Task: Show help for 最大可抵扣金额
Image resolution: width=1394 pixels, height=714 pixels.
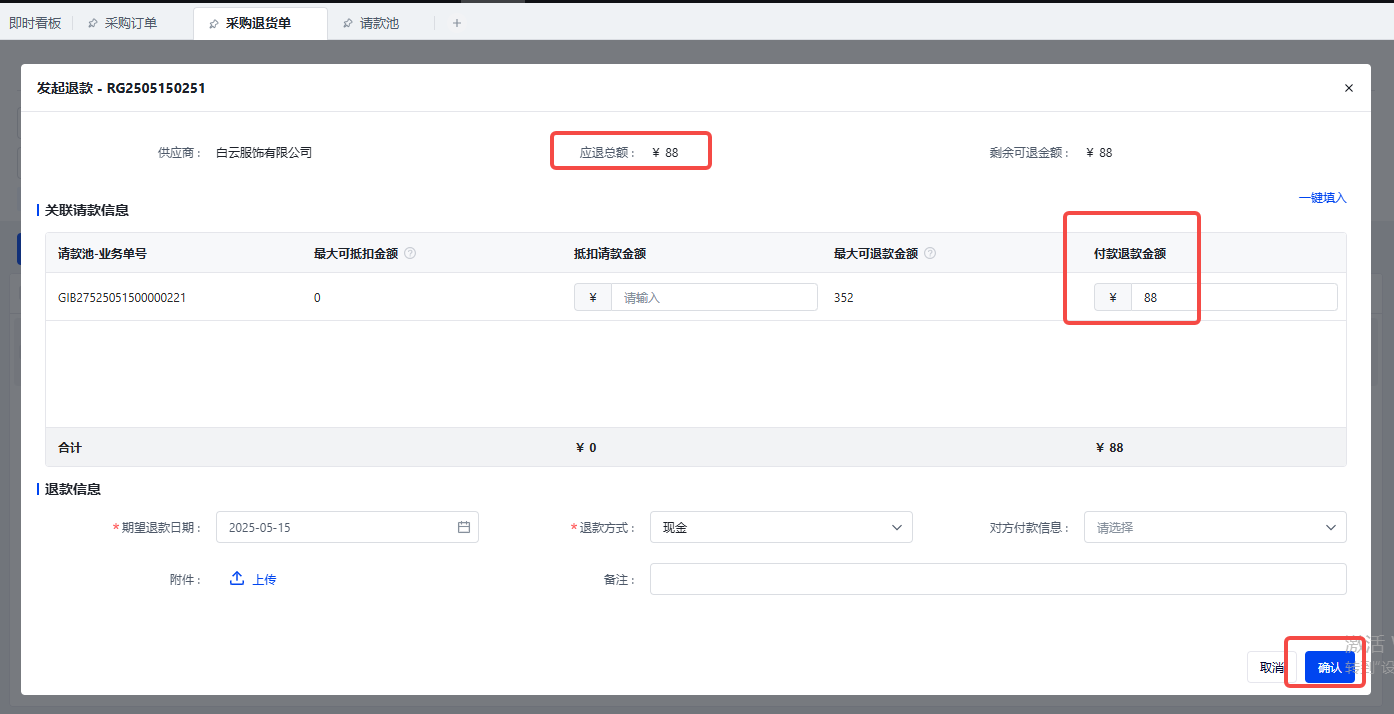Action: point(410,253)
